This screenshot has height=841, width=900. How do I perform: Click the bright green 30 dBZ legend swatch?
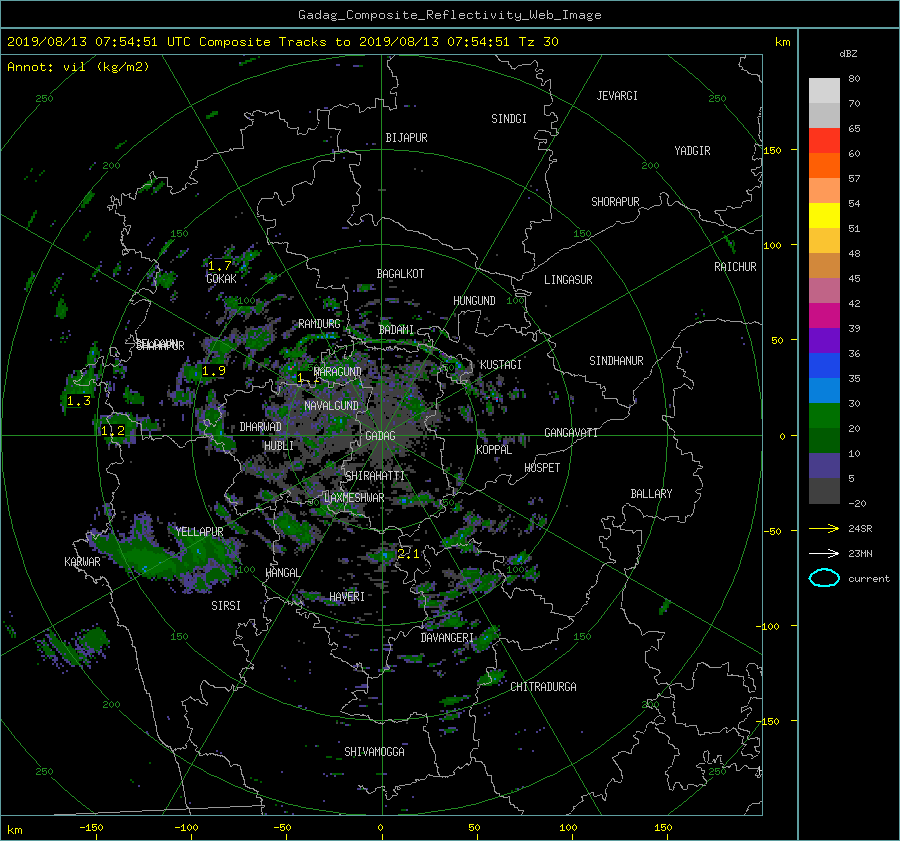click(824, 416)
